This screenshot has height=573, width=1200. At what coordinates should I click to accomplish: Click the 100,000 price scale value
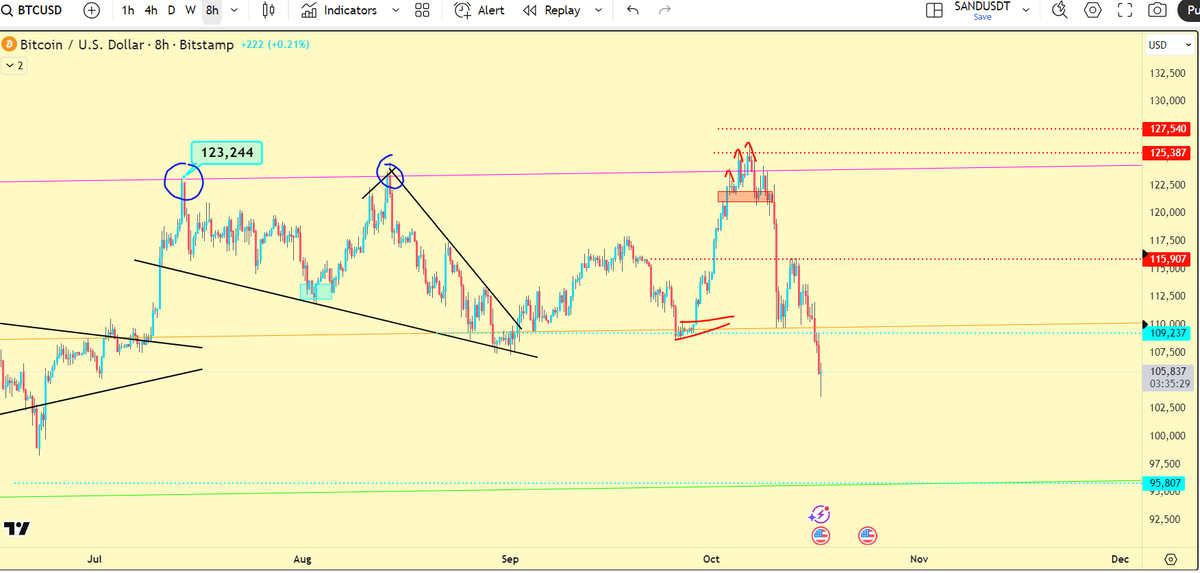tap(1167, 436)
